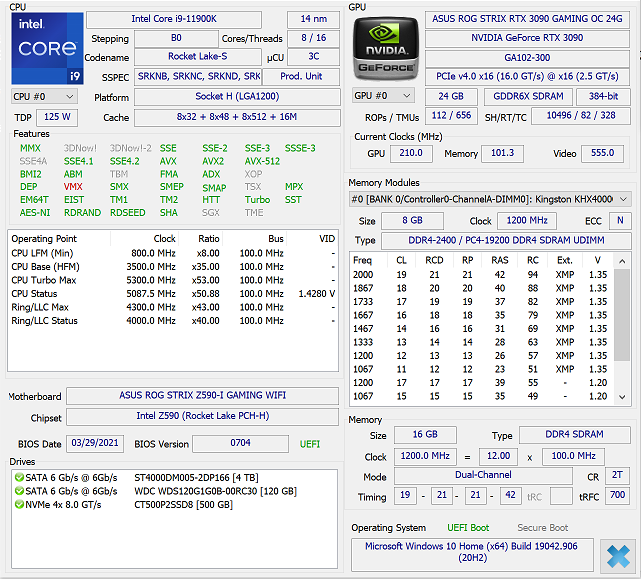Click the SSPEC SRKNB field
641x579 pixels.
198,77
